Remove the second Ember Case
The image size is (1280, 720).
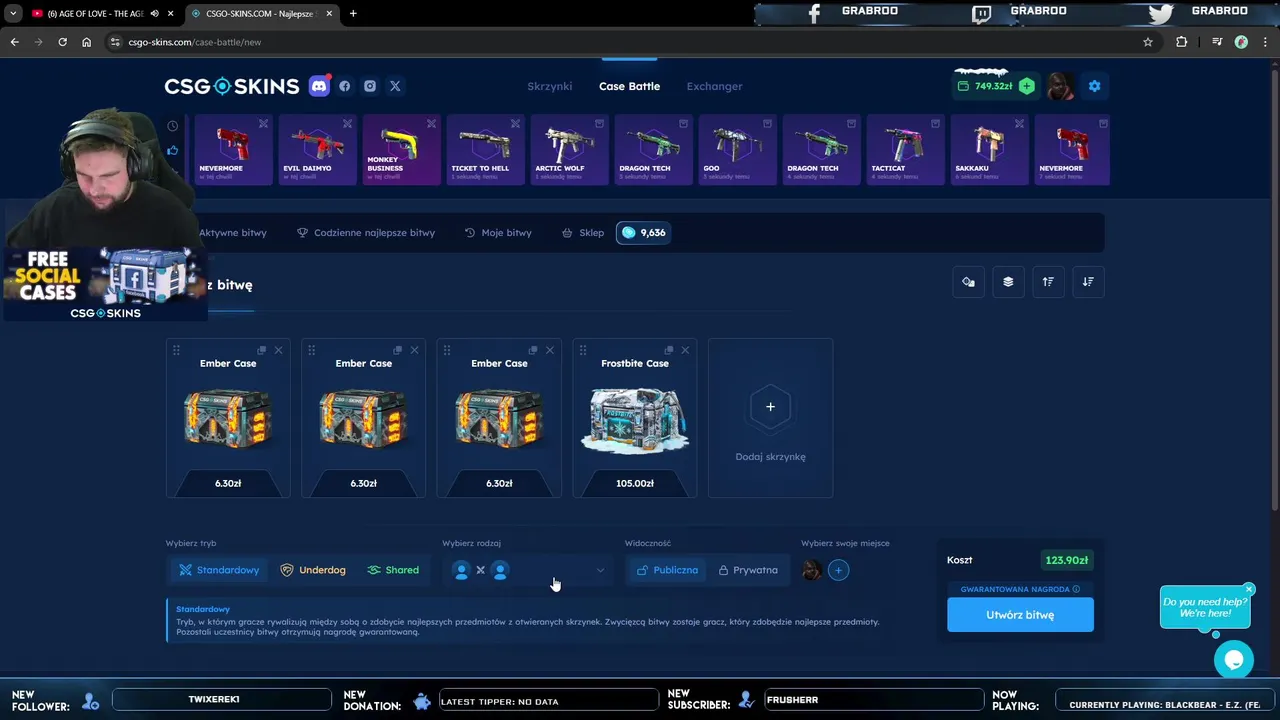[x=414, y=350]
